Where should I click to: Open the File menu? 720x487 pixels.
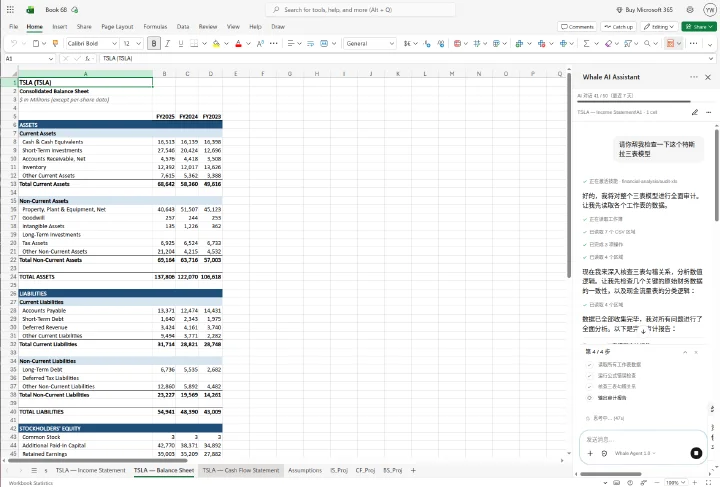[14, 27]
